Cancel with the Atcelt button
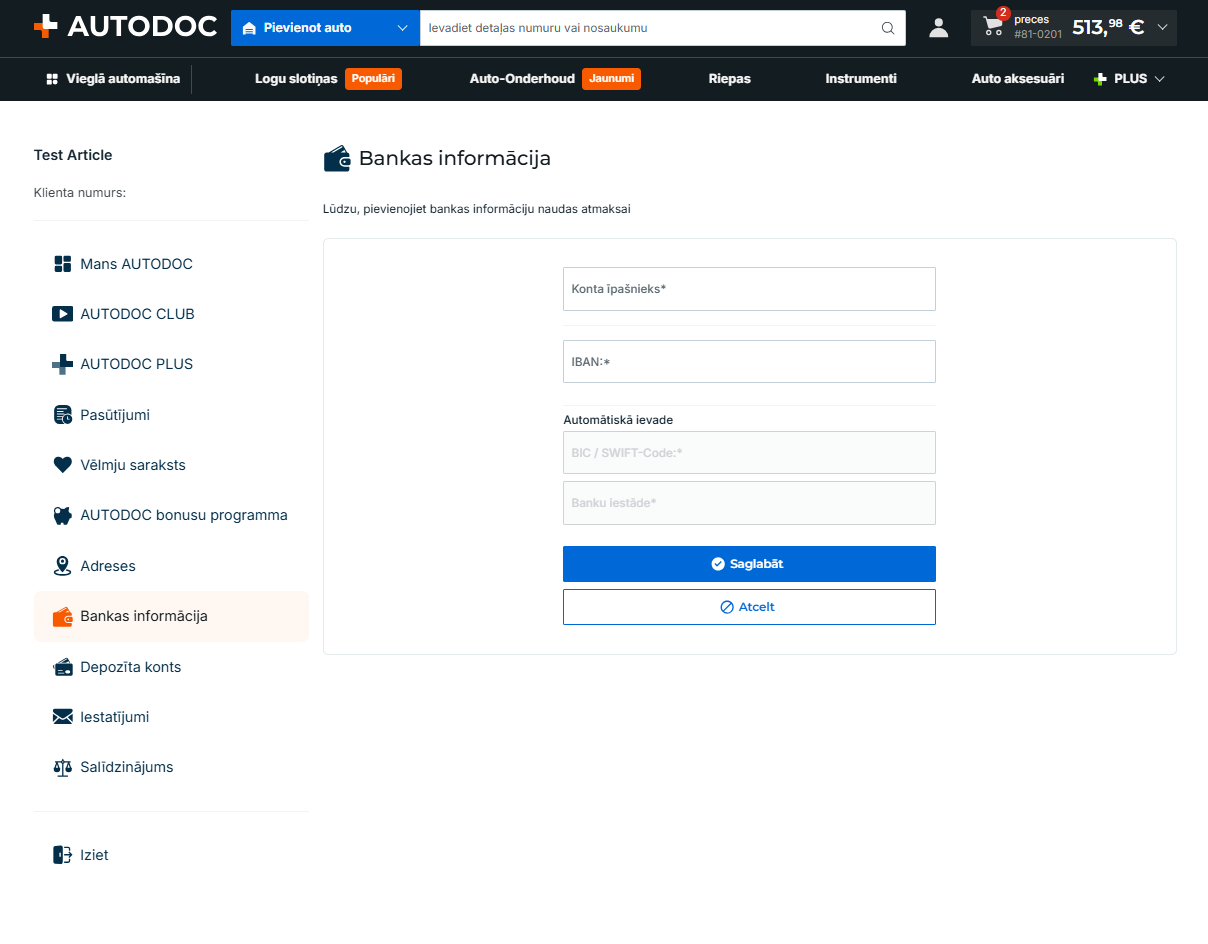1208x944 pixels. (749, 607)
